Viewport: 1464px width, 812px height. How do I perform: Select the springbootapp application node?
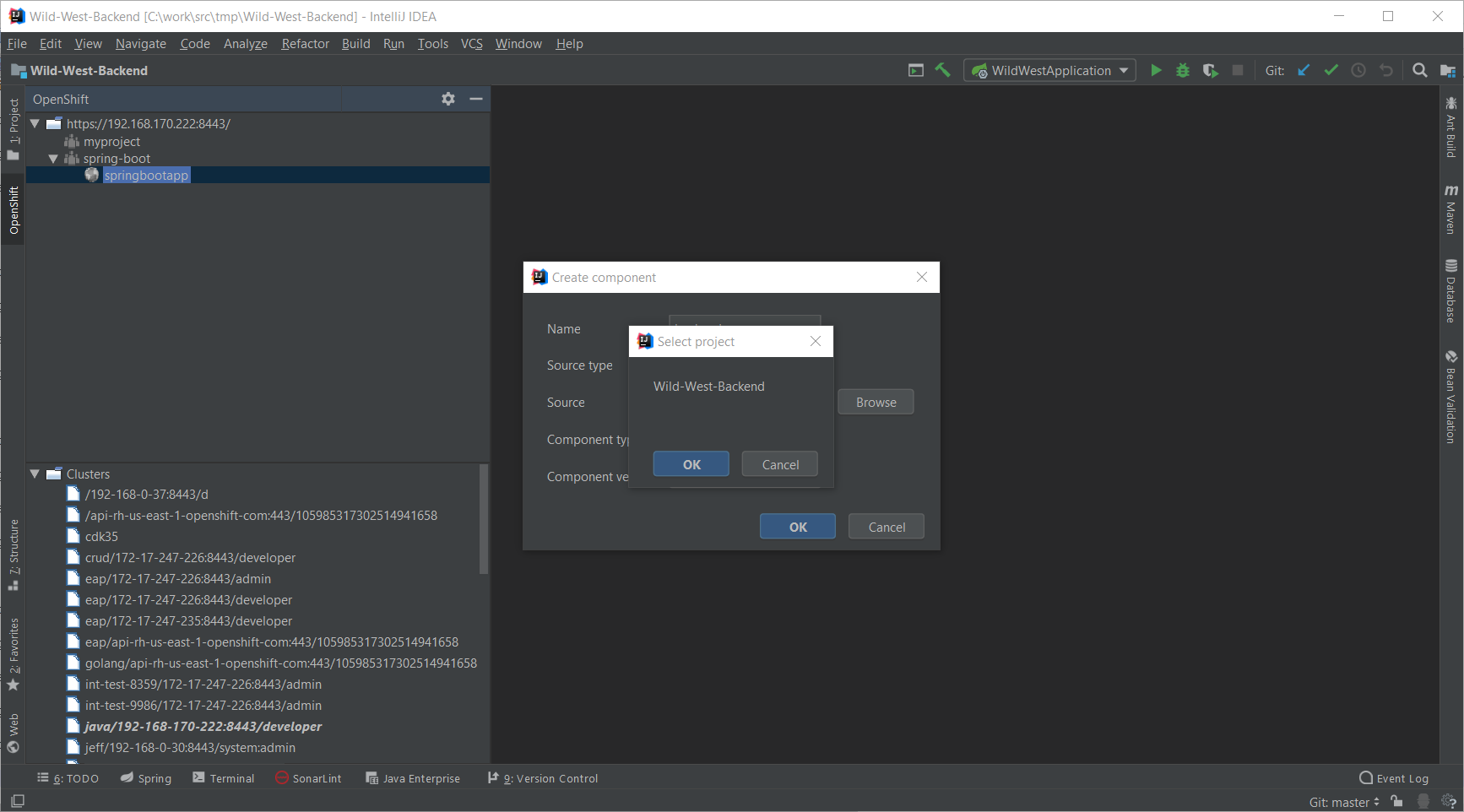pyautogui.click(x=146, y=176)
